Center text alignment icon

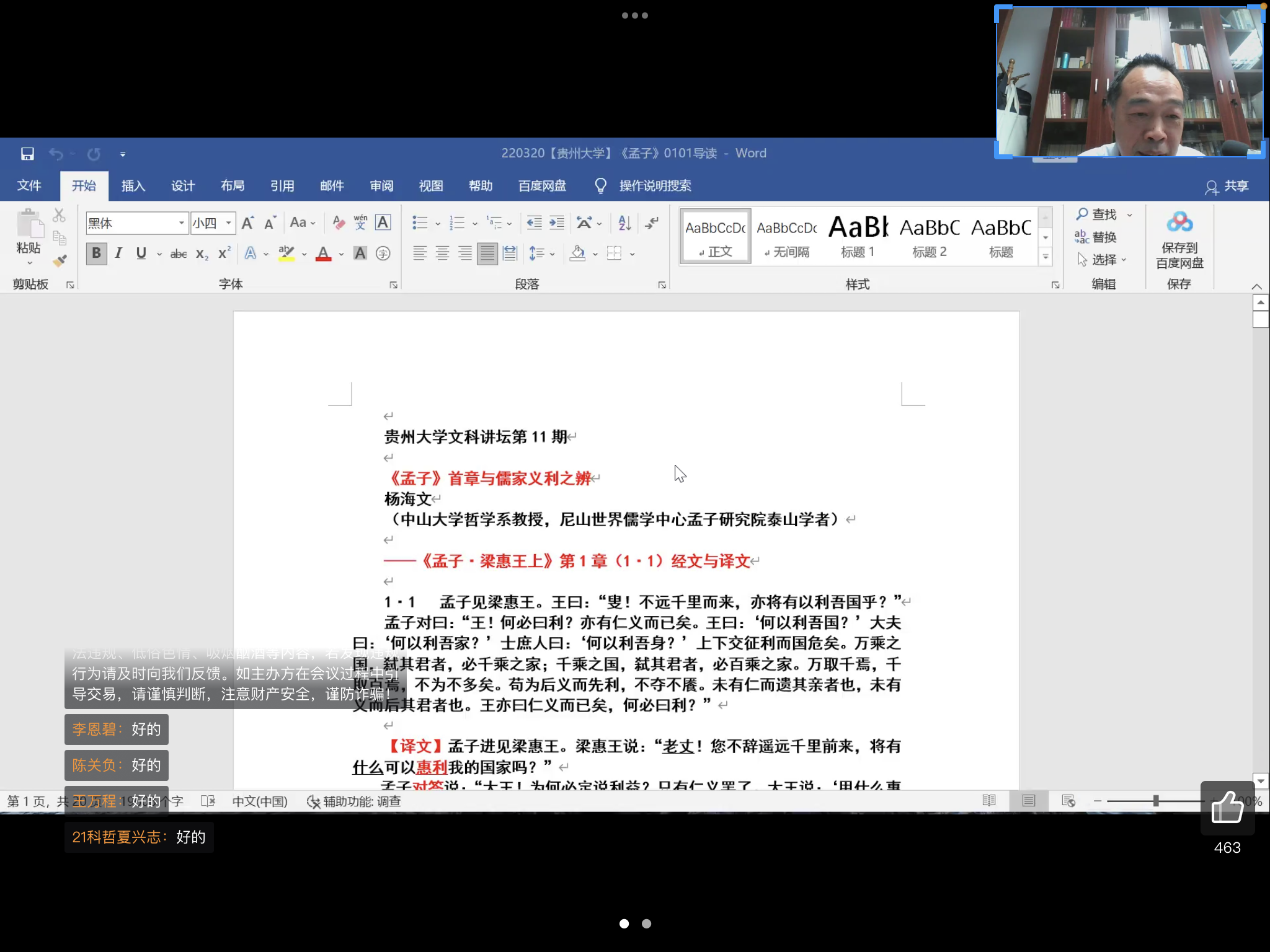[x=442, y=253]
